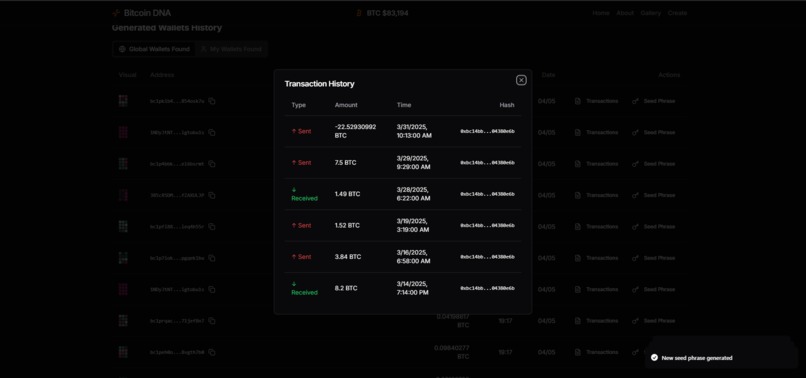Viewport: 806px width, 378px height.
Task: Copy the bc1p4b6k wallet address
Action: tap(212, 164)
